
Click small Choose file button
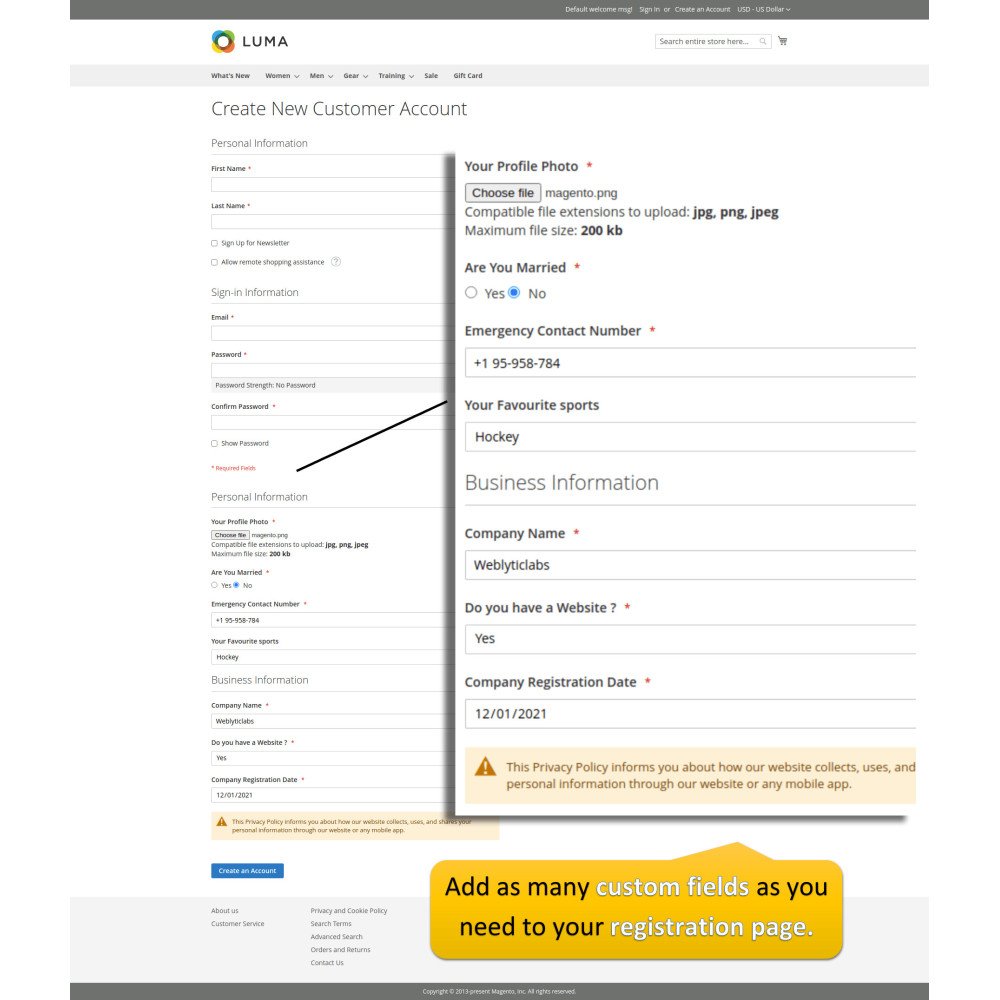[230, 535]
